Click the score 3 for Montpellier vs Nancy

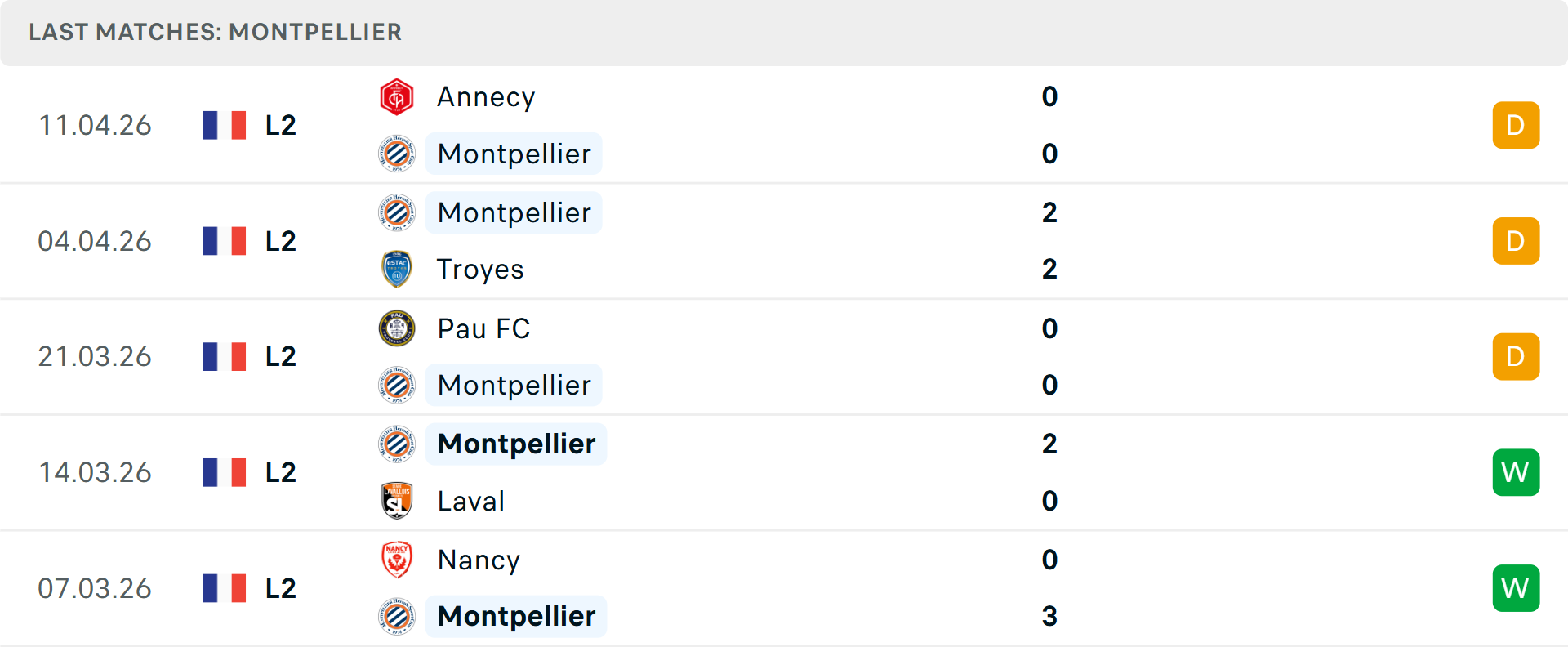coord(1050,617)
